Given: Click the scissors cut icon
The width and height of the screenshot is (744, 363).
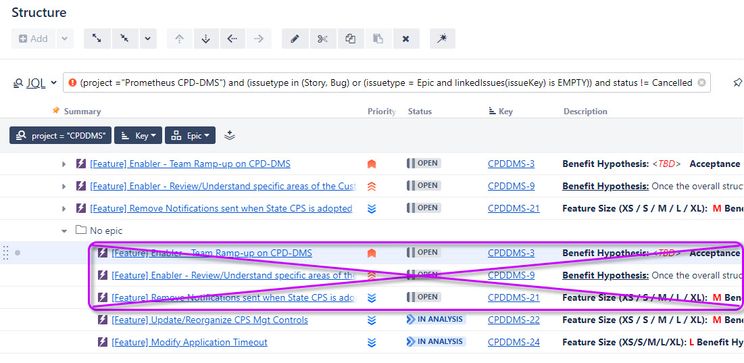Looking at the screenshot, I should (x=323, y=39).
